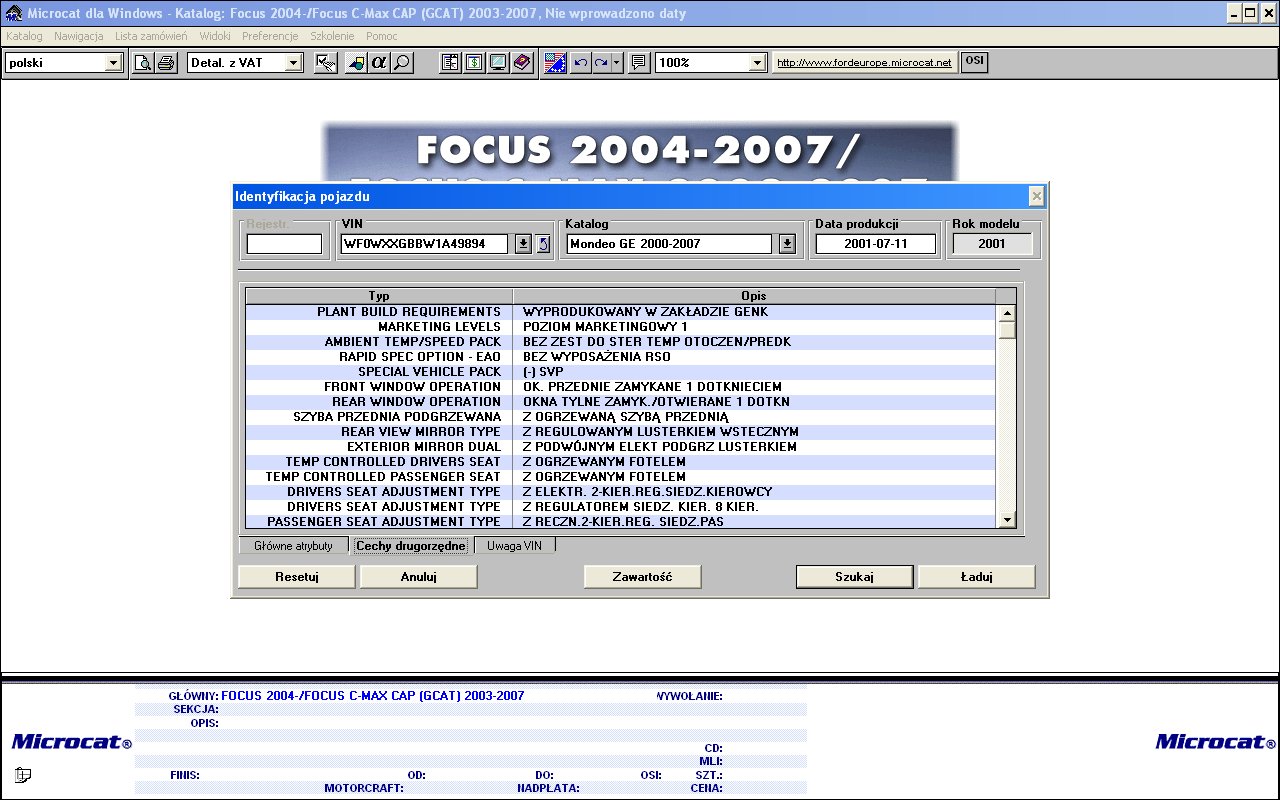Click the dollar price icon in toolbar

click(x=474, y=63)
